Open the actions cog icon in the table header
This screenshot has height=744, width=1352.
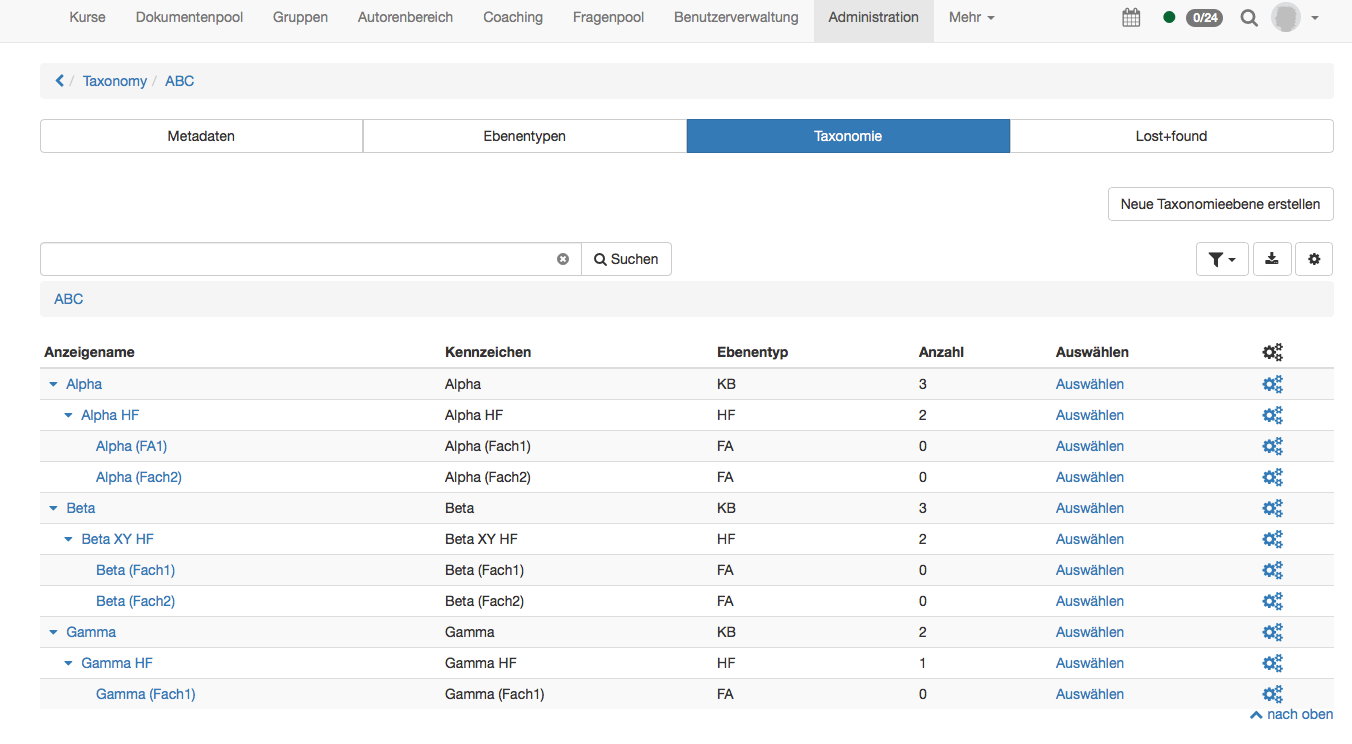[x=1272, y=352]
